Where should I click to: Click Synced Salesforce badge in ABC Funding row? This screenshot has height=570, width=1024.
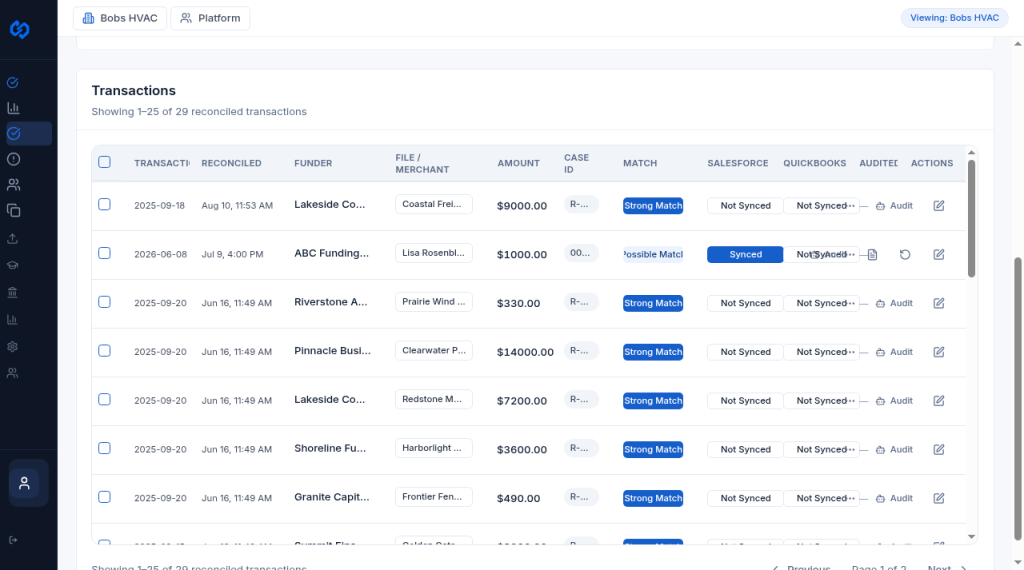tap(745, 255)
